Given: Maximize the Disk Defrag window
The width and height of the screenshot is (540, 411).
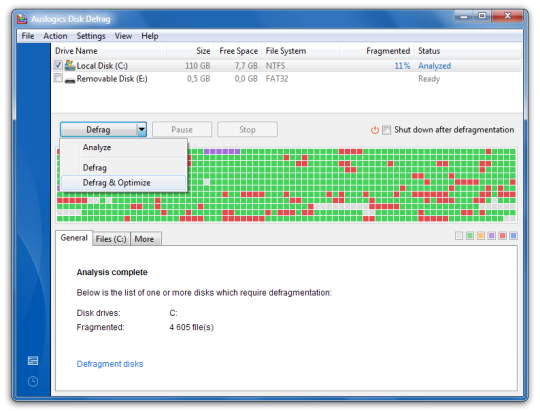Looking at the screenshot, I should point(482,16).
